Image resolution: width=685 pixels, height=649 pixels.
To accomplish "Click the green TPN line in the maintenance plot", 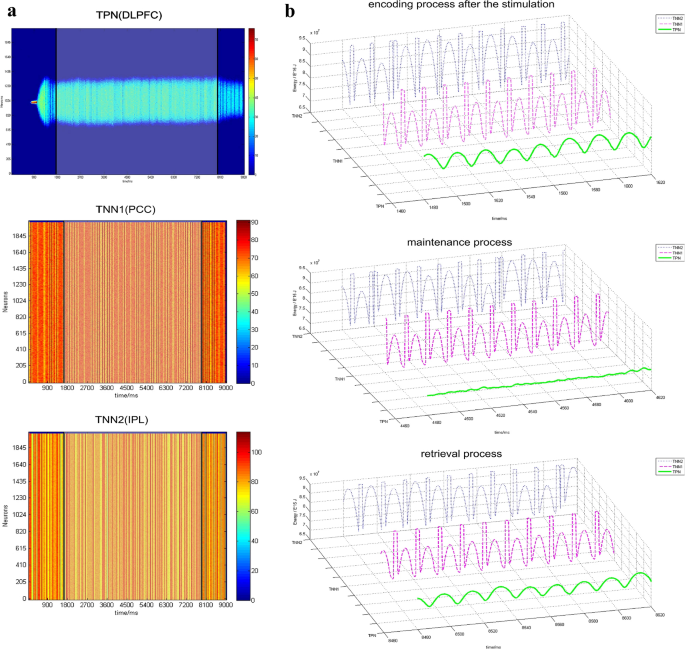I will point(539,382).
